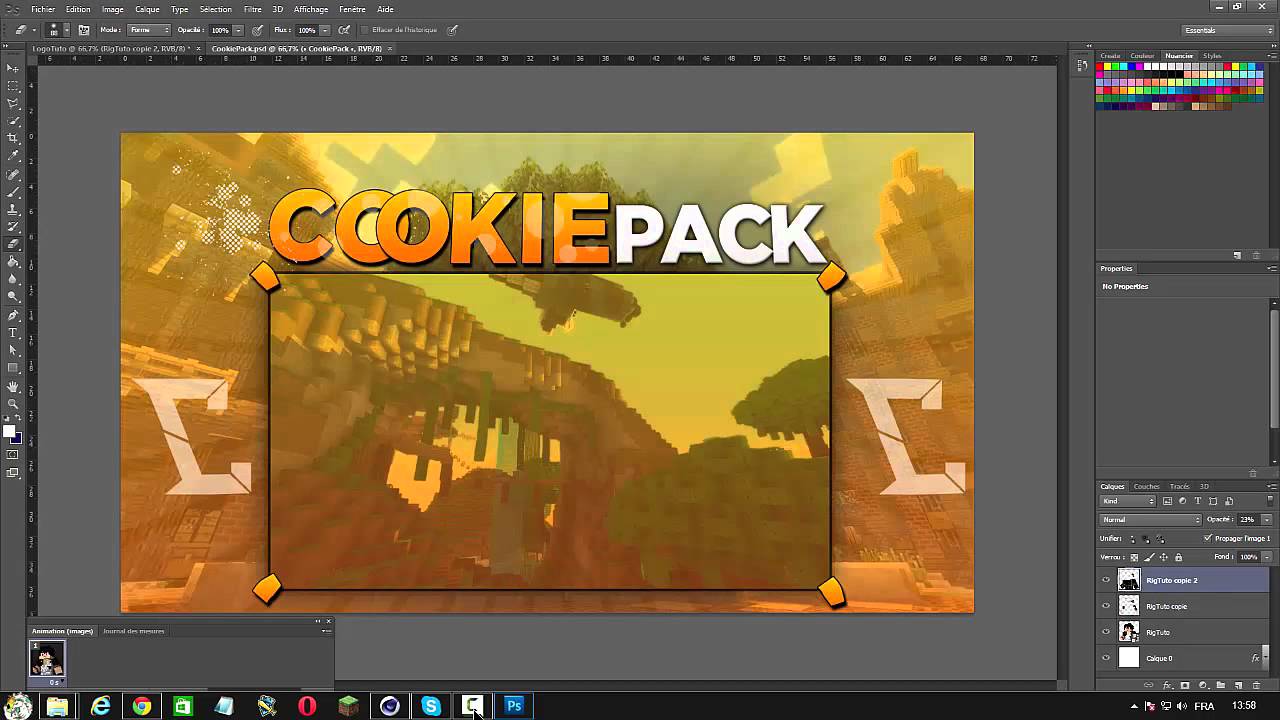Add a layer style via fx button
Screen dimensions: 1280x720
(x=1167, y=685)
